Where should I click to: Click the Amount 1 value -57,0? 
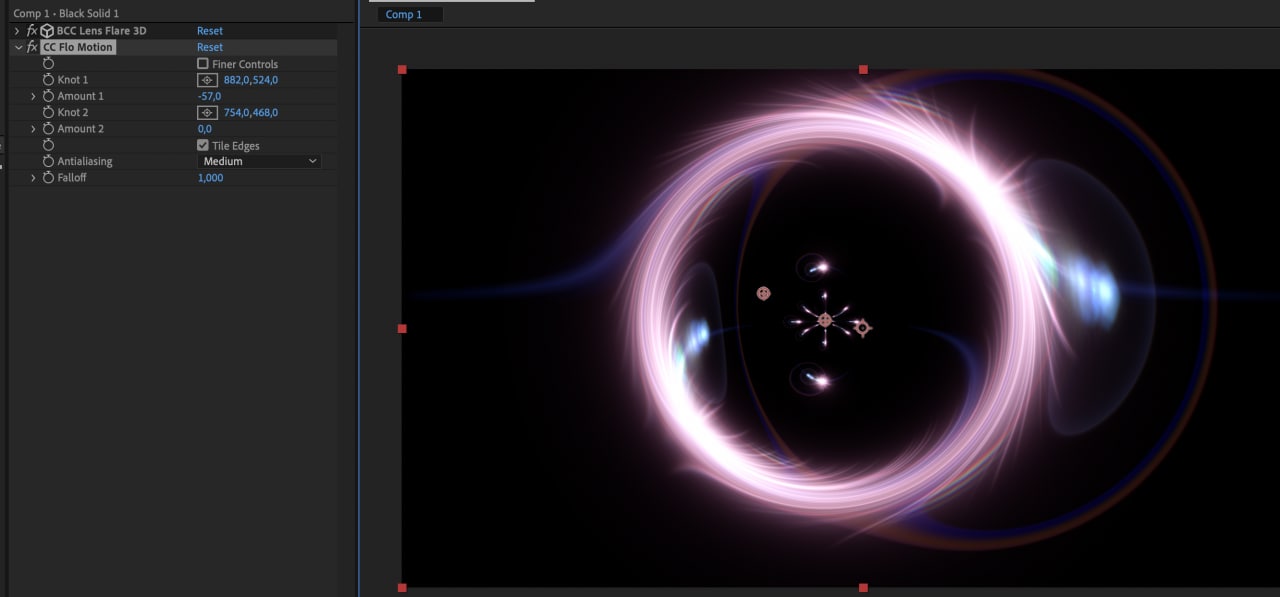(x=209, y=96)
